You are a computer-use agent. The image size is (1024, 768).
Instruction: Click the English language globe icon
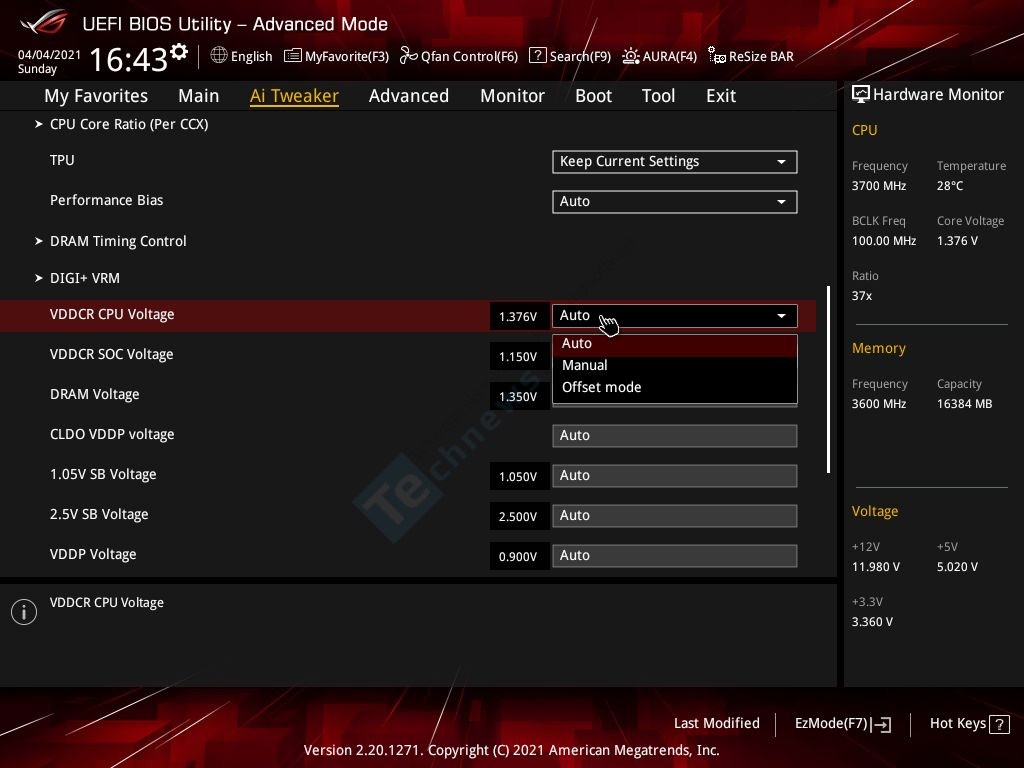pos(219,56)
